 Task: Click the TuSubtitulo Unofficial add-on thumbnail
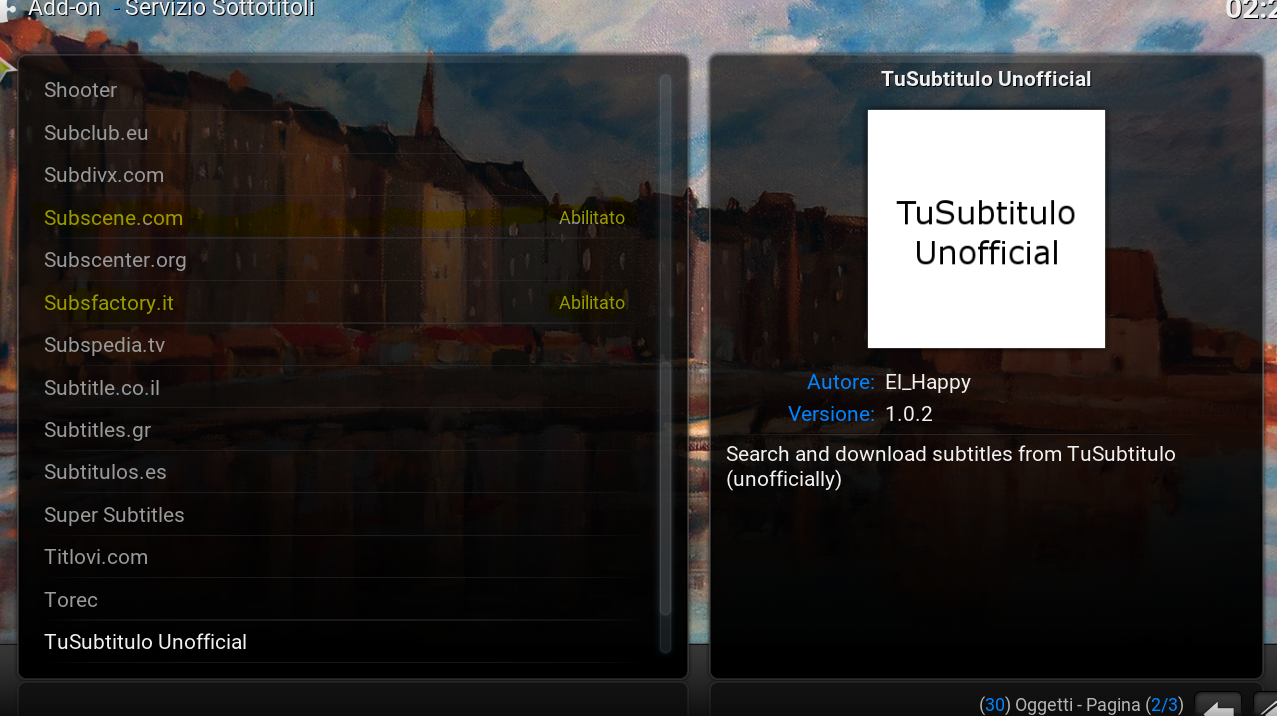coord(986,229)
